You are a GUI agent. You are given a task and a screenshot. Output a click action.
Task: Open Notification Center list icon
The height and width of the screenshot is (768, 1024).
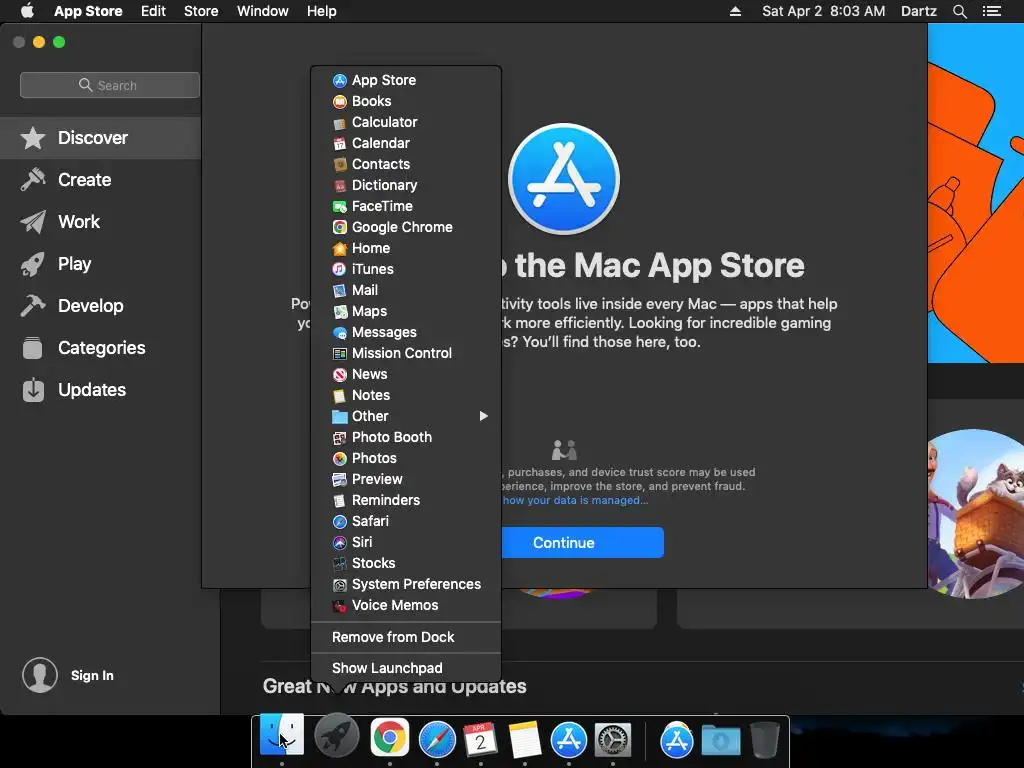(991, 11)
